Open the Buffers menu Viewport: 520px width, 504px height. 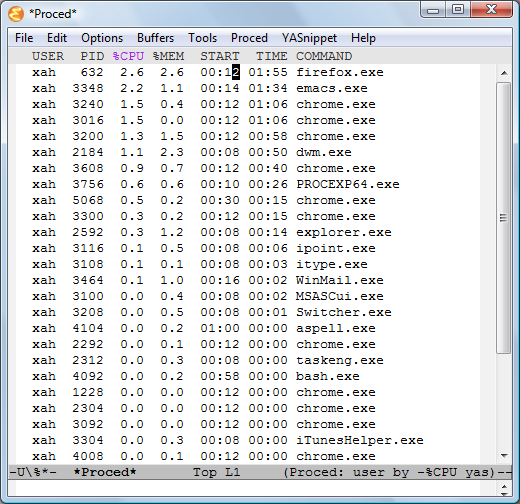tap(155, 38)
